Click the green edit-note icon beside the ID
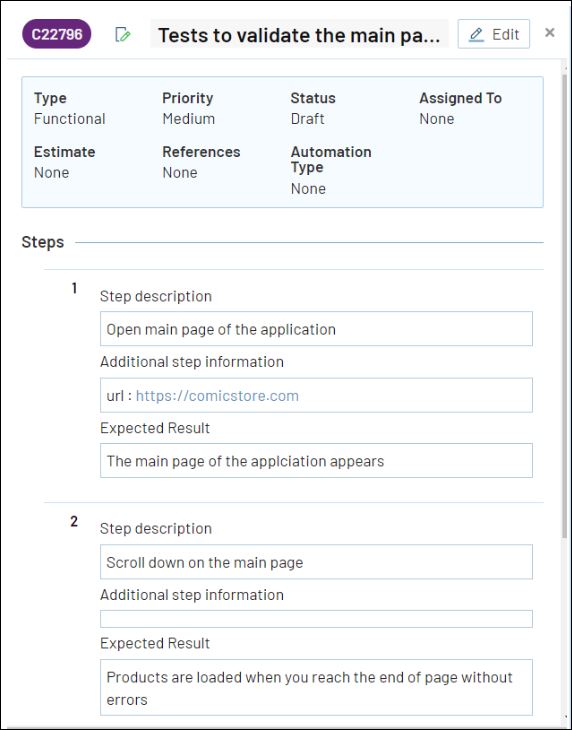Screen dimensions: 572x730 pyautogui.click(x=122, y=34)
